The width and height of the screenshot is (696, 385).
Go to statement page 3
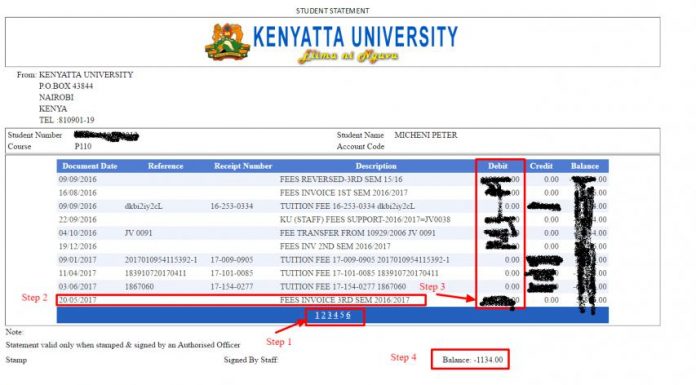pyautogui.click(x=330, y=315)
